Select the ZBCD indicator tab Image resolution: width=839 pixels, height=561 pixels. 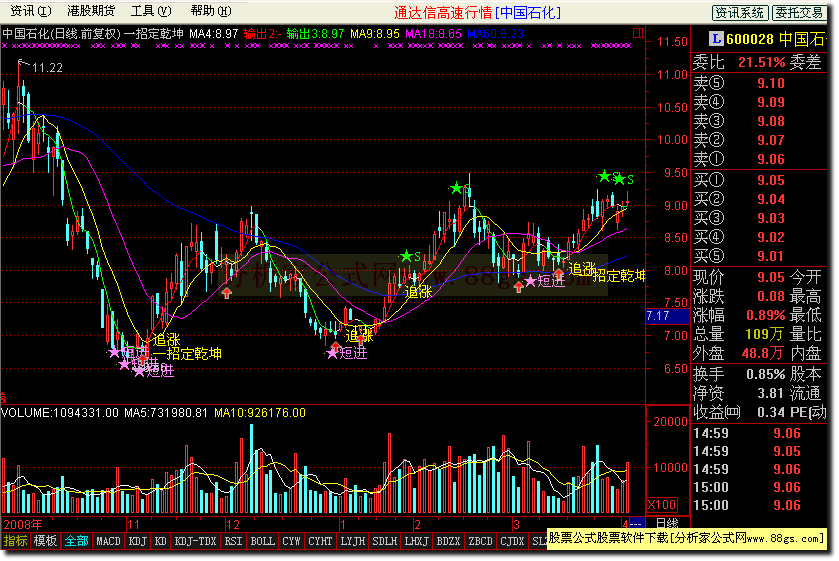click(480, 541)
